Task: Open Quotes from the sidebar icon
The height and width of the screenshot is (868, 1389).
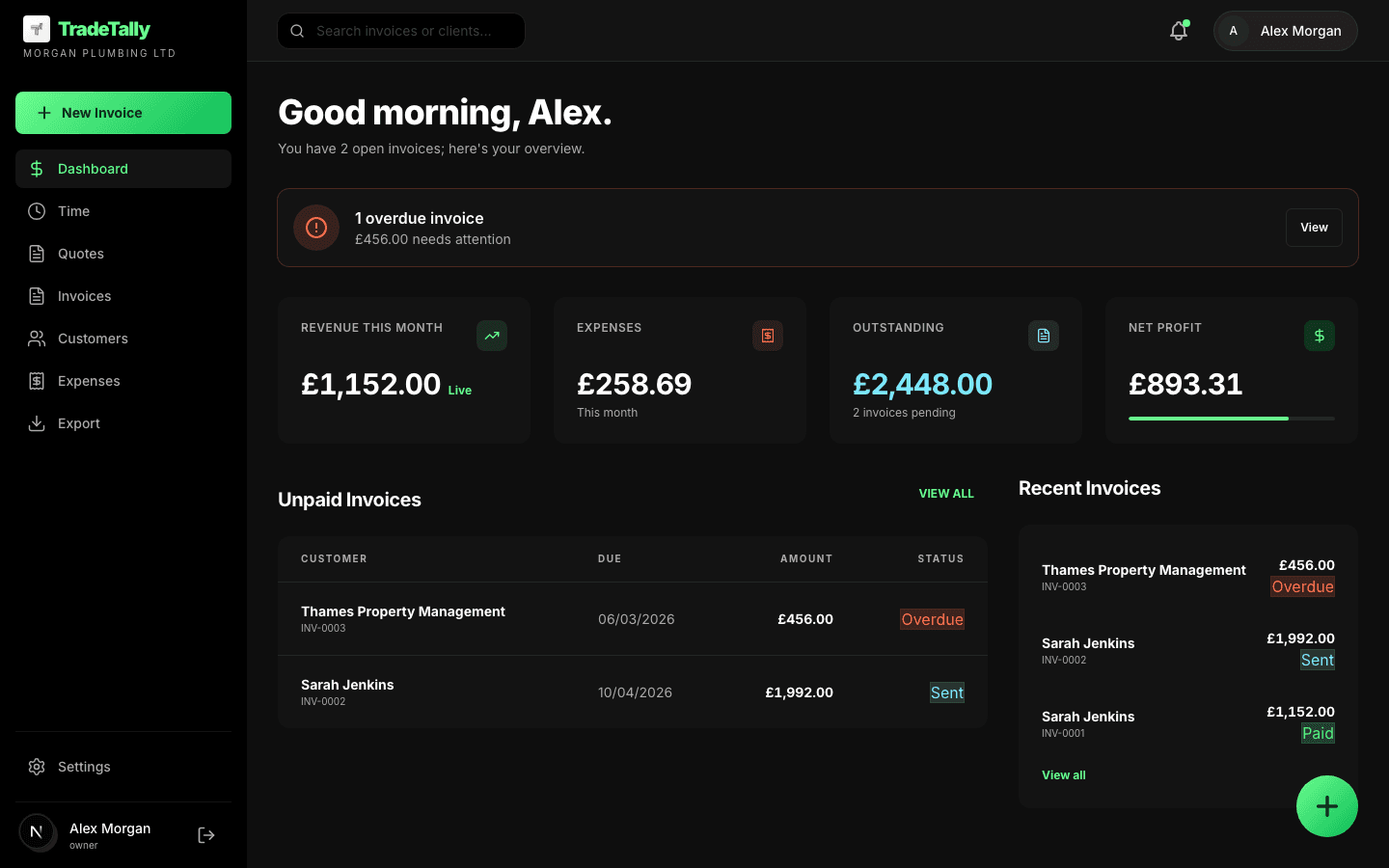Action: pos(36,253)
